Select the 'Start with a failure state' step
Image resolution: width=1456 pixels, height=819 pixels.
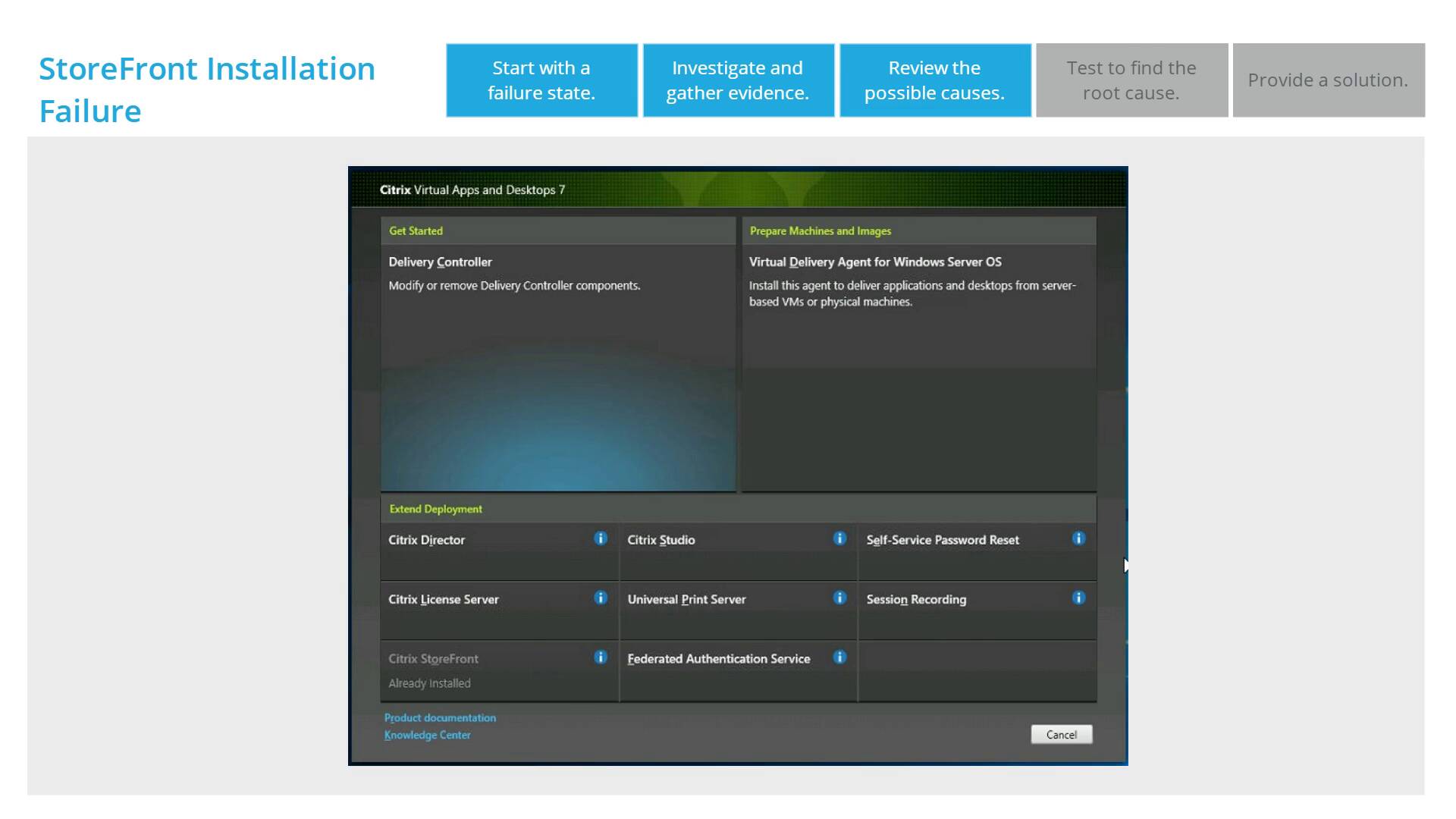point(541,80)
